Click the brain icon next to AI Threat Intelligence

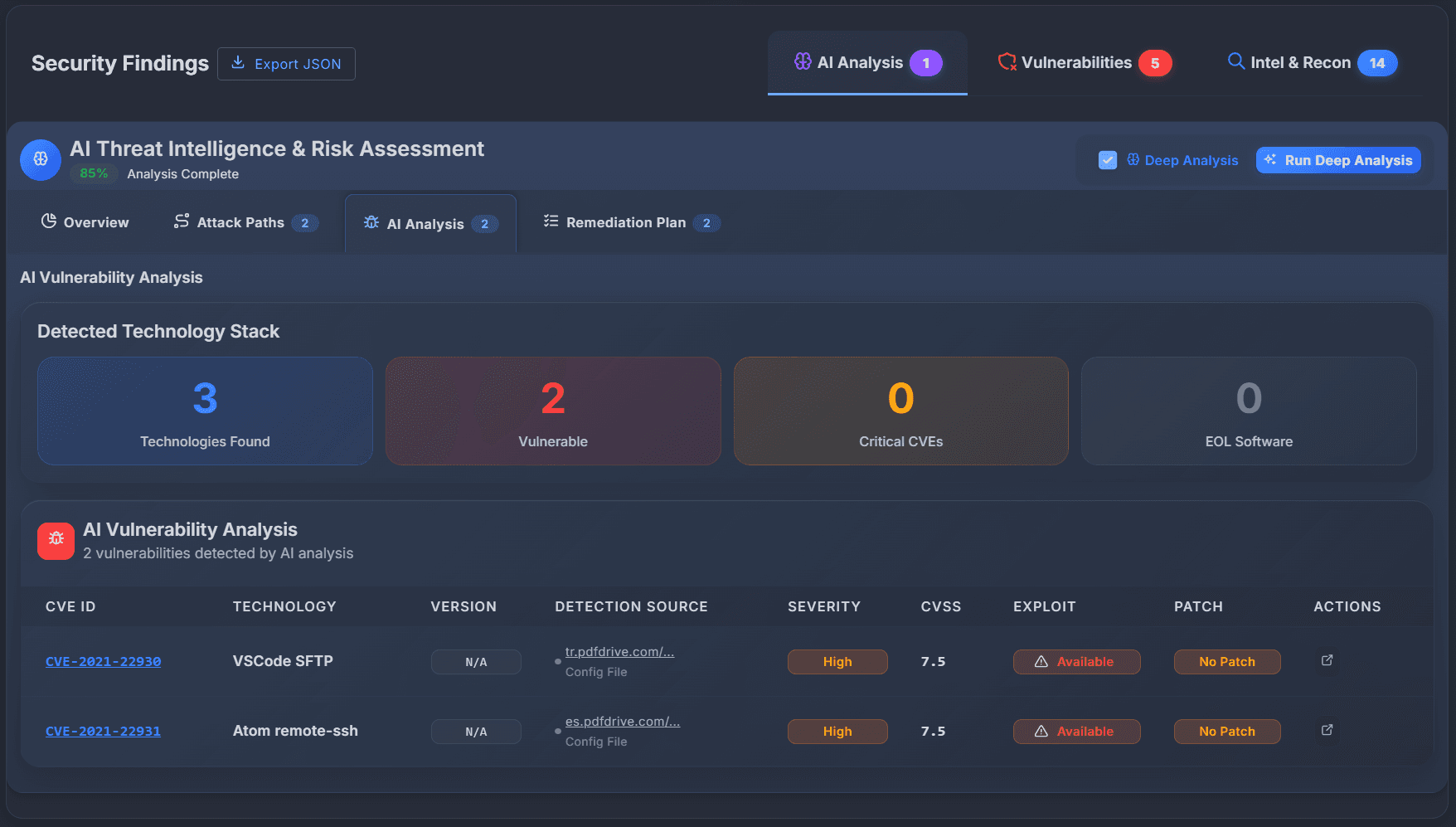pyautogui.click(x=40, y=159)
